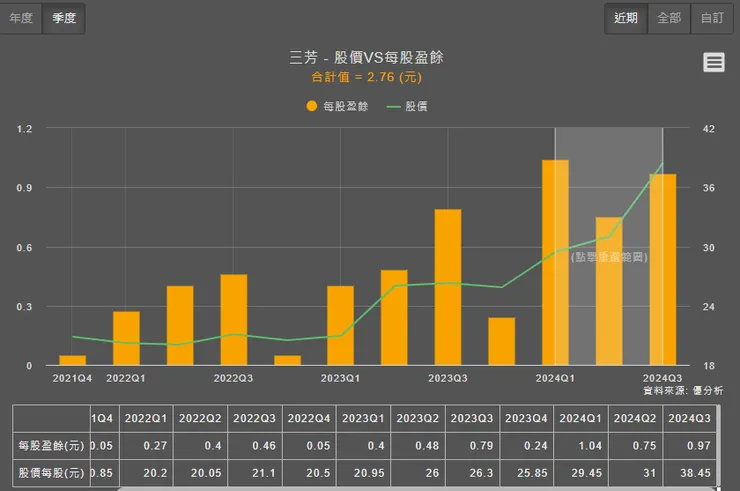Click chart title 三芳 - 股價VS每股盈餘
The height and width of the screenshot is (491, 740).
[366, 57]
